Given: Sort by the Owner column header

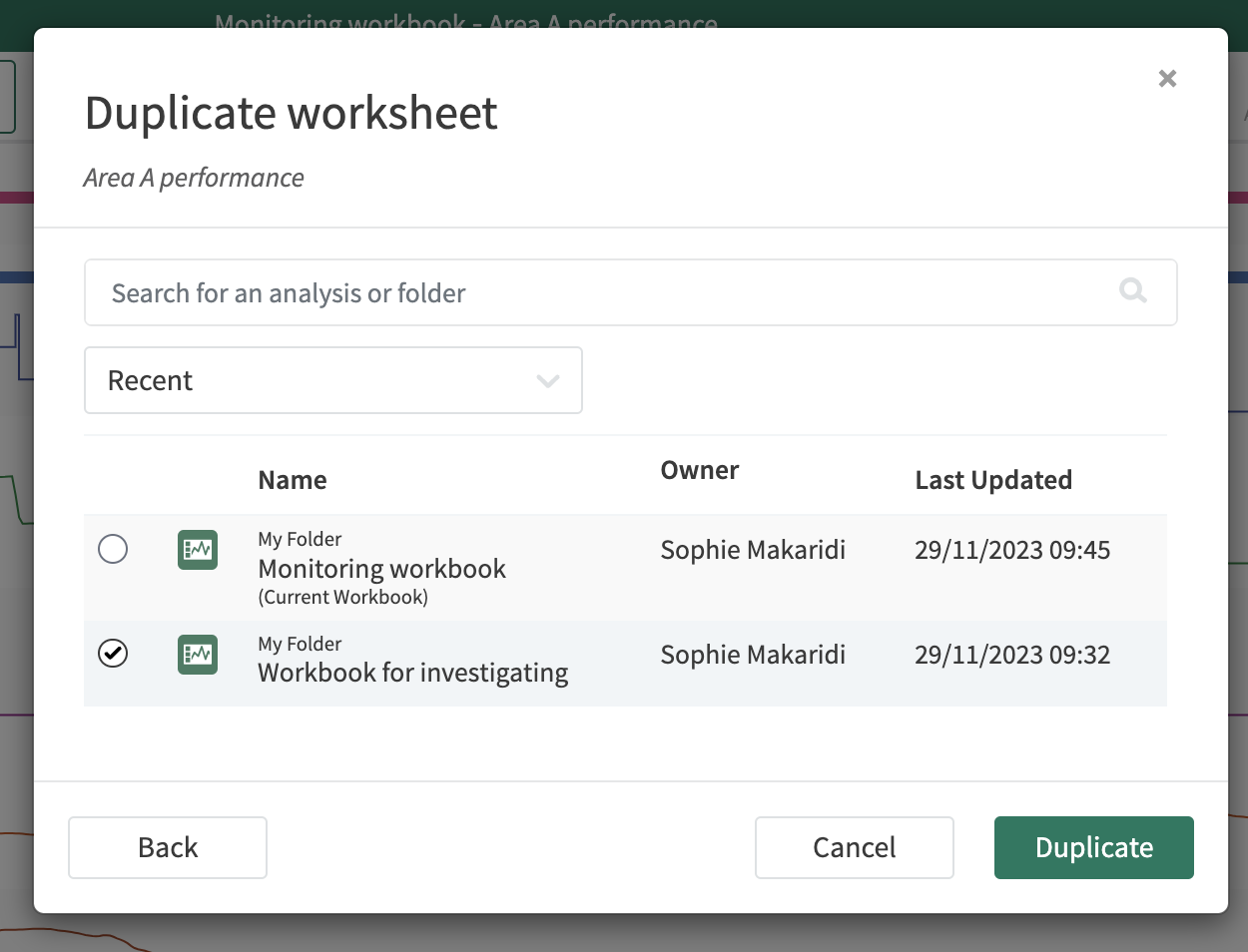Looking at the screenshot, I should pyautogui.click(x=699, y=470).
